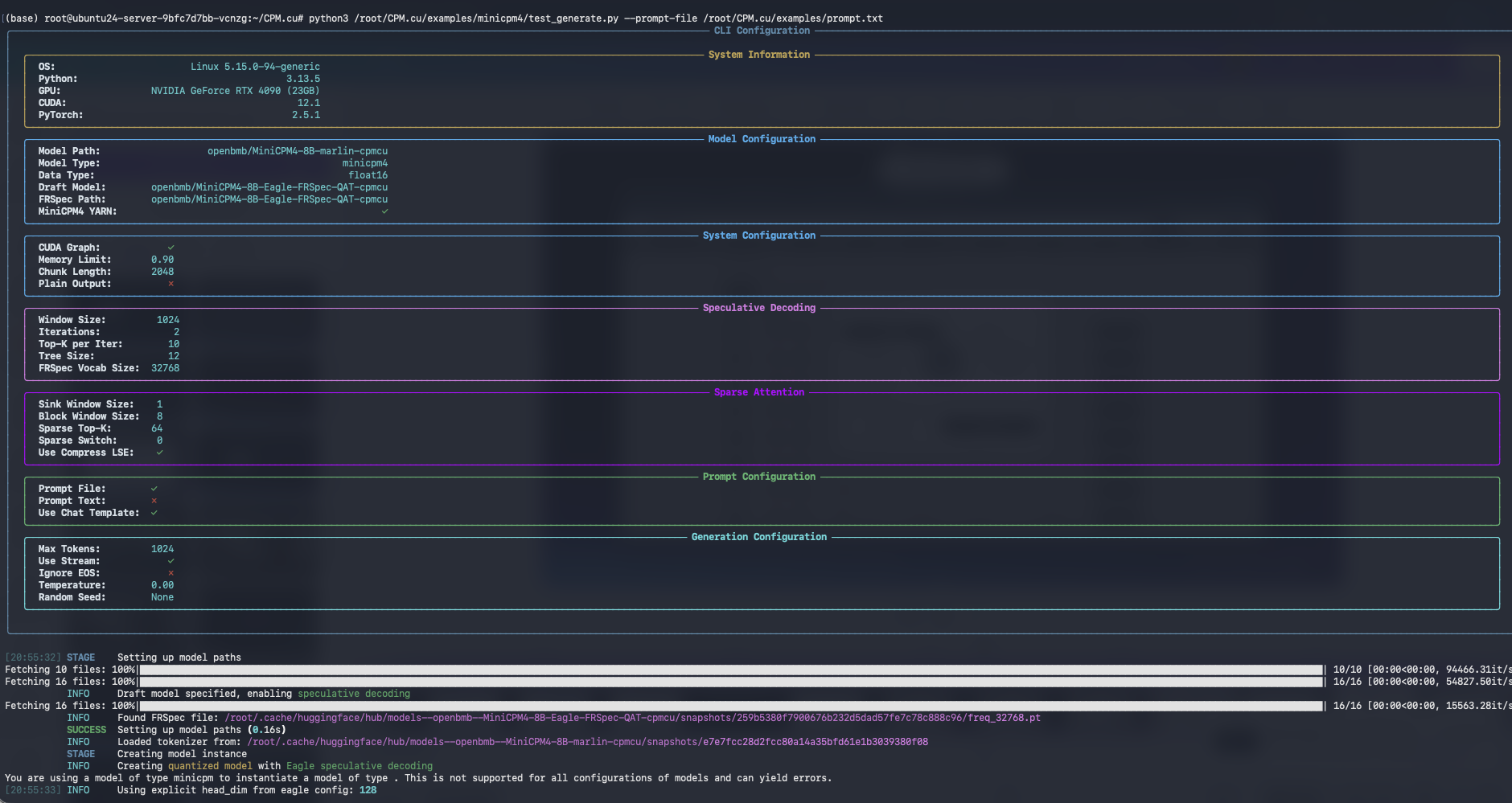Click the Use Stream checkmark
1512x803 pixels.
[x=171, y=561]
